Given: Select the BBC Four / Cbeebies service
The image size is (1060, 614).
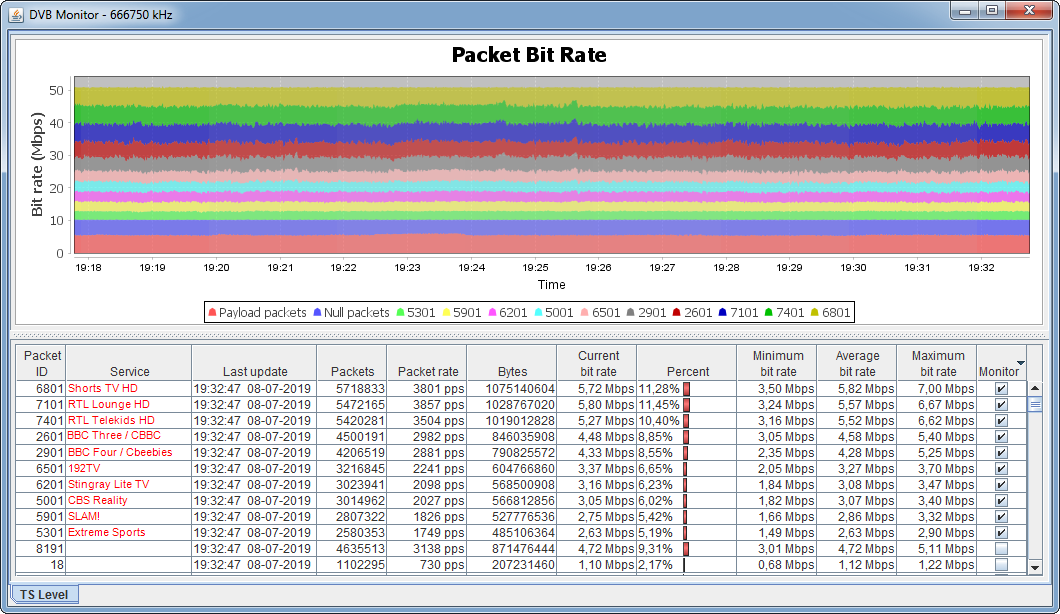Looking at the screenshot, I should click(x=120, y=452).
